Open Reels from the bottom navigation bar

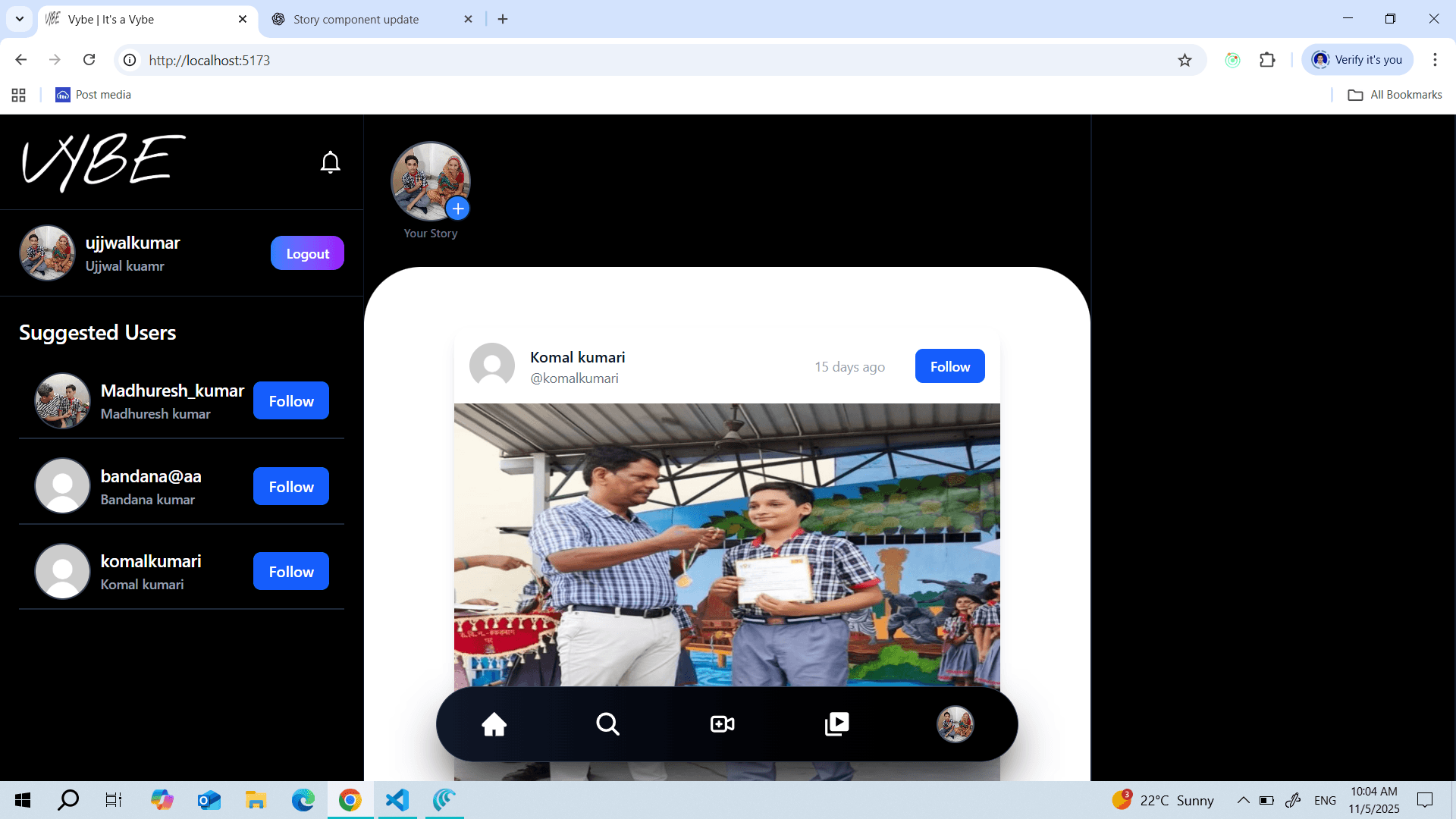point(836,723)
